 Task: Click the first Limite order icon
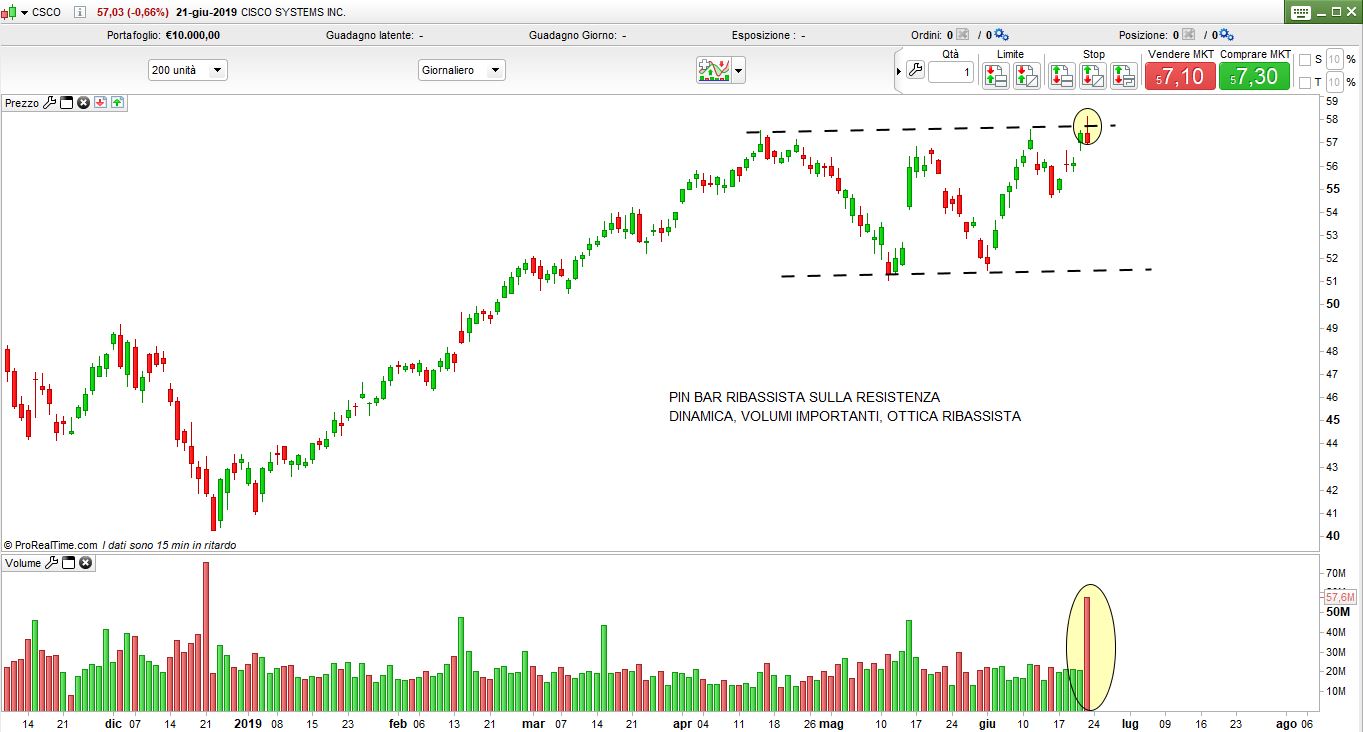pos(995,75)
